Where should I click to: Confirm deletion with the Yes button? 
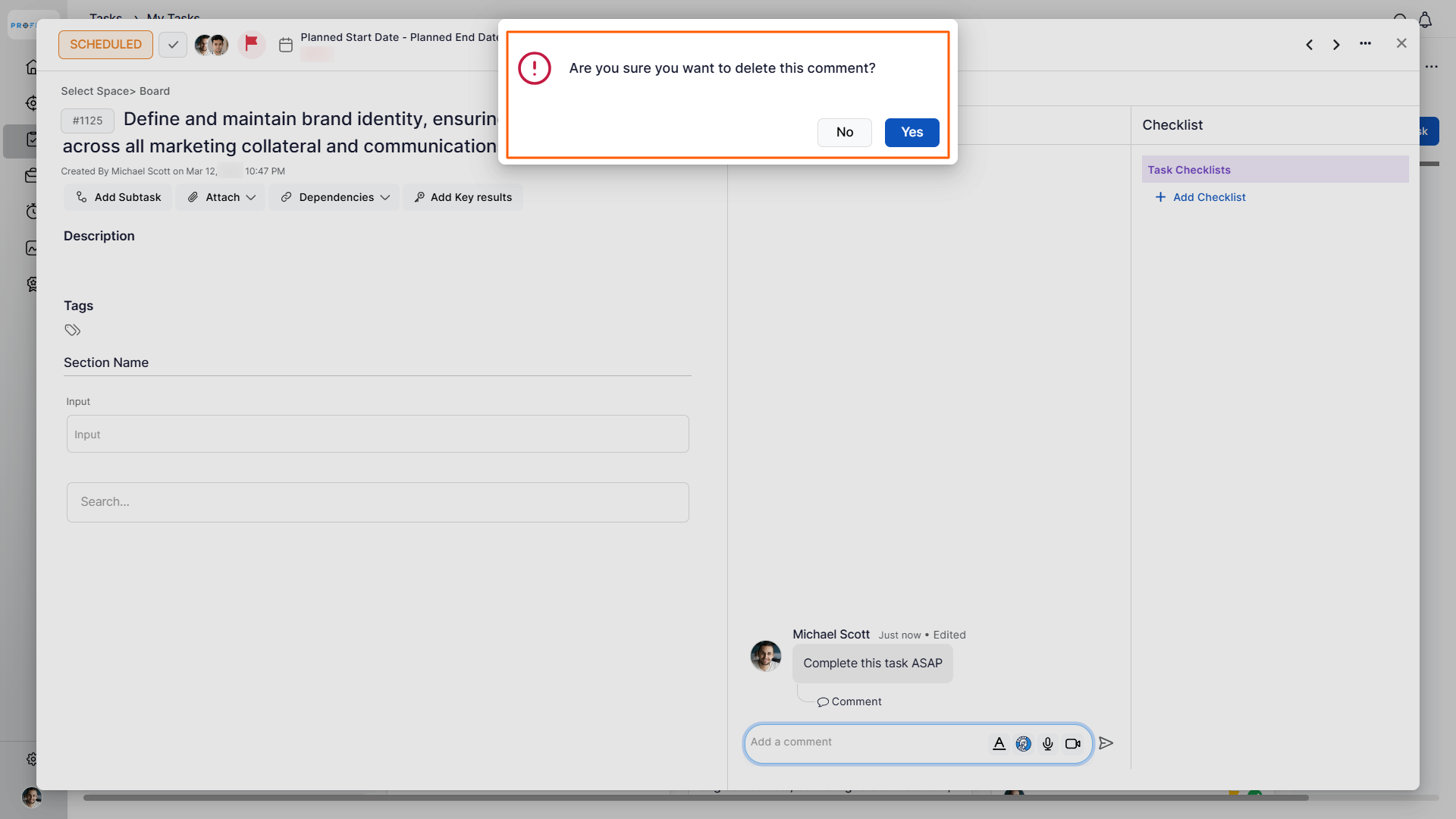pyautogui.click(x=912, y=133)
